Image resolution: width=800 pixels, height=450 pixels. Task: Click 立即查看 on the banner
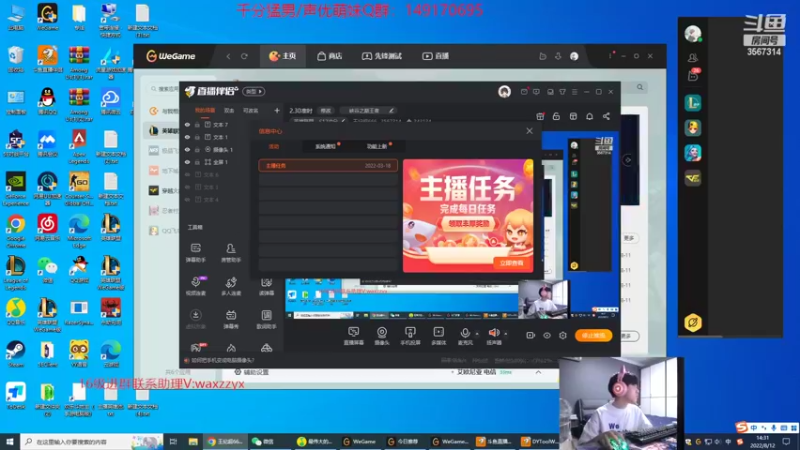511,263
